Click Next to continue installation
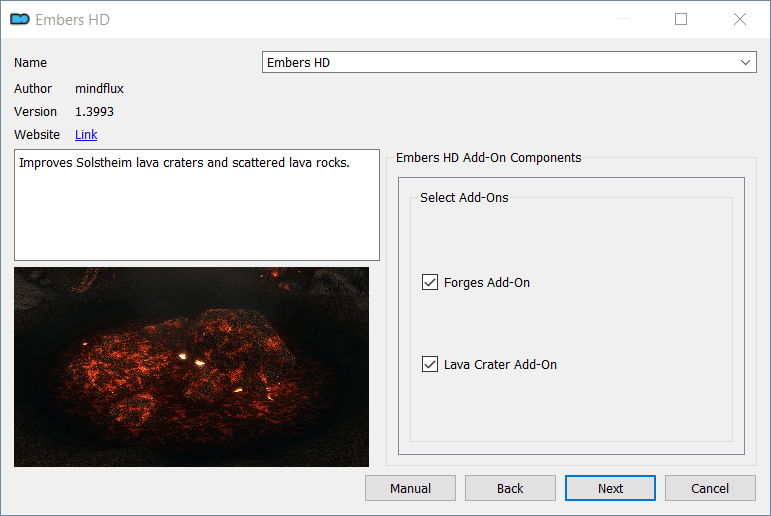Image resolution: width=771 pixels, height=516 pixels. click(610, 488)
